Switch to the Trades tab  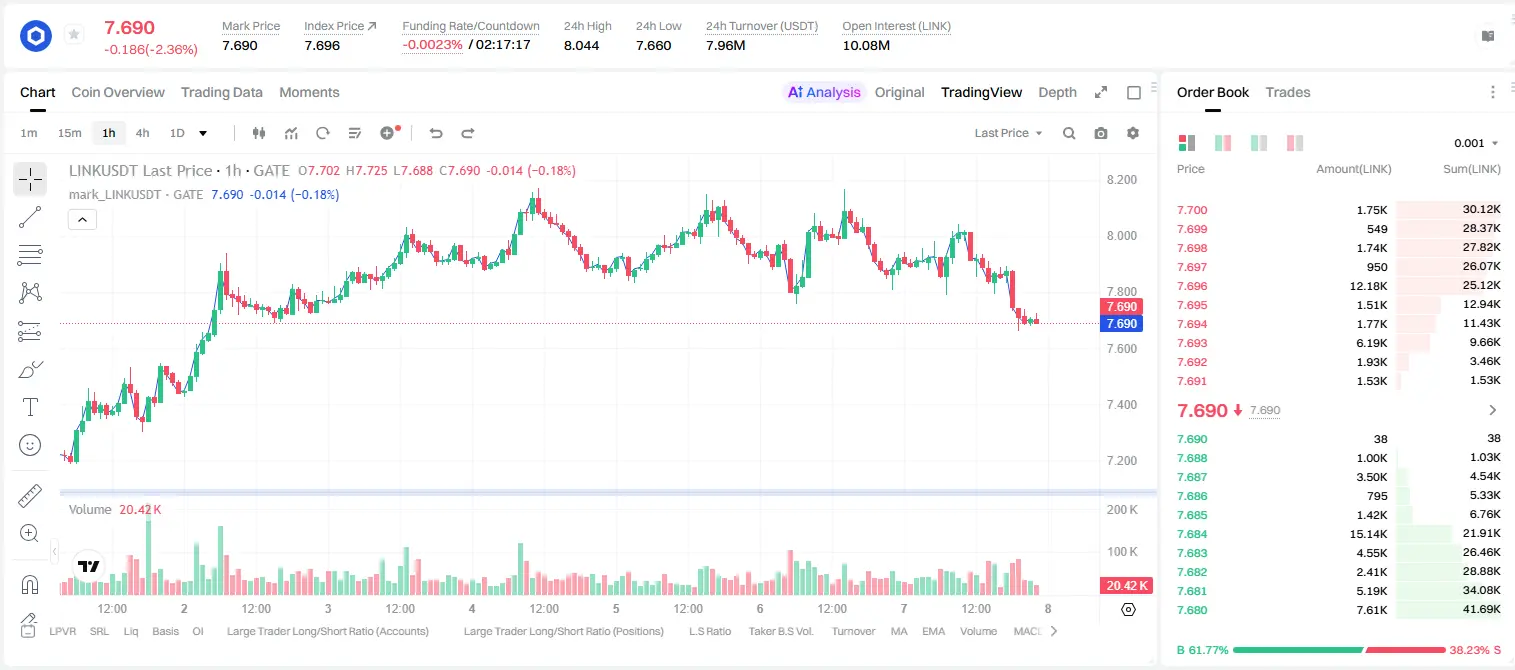click(1288, 92)
